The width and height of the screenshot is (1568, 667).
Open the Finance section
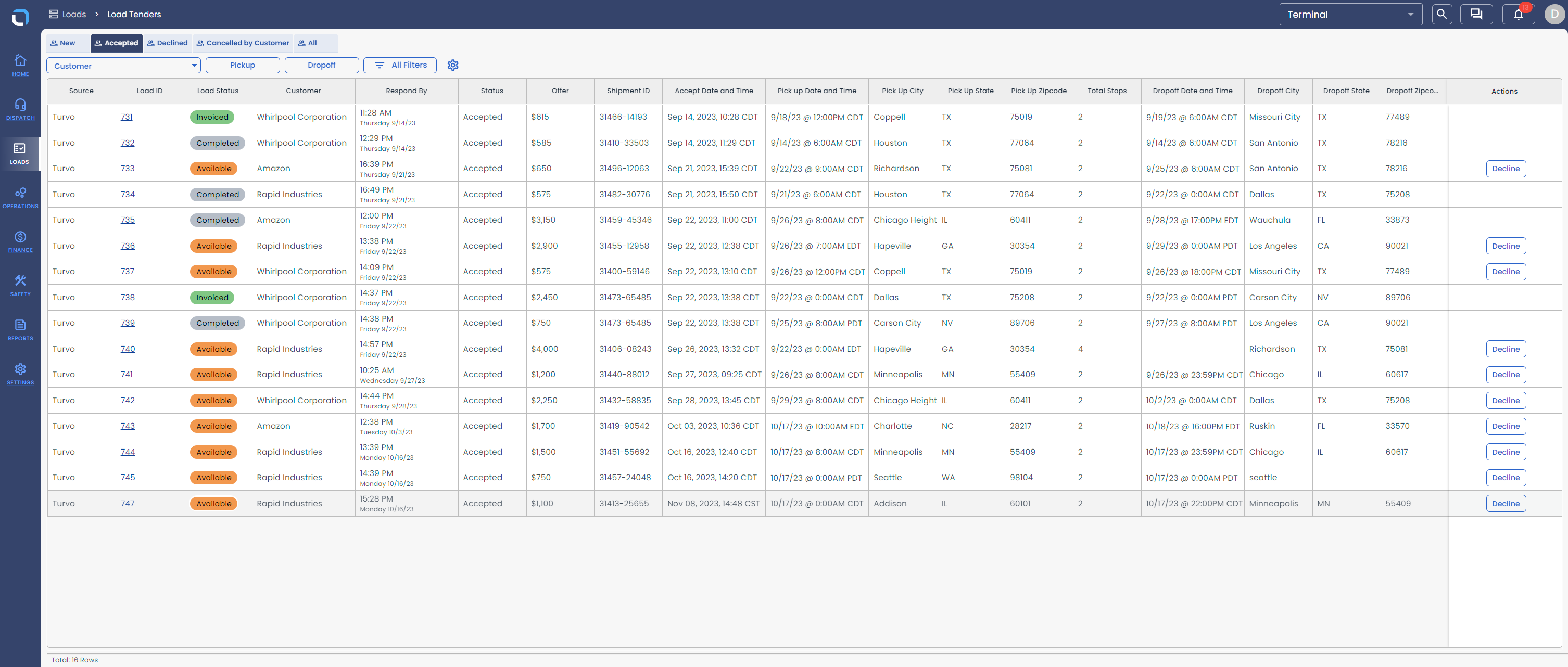tap(20, 241)
